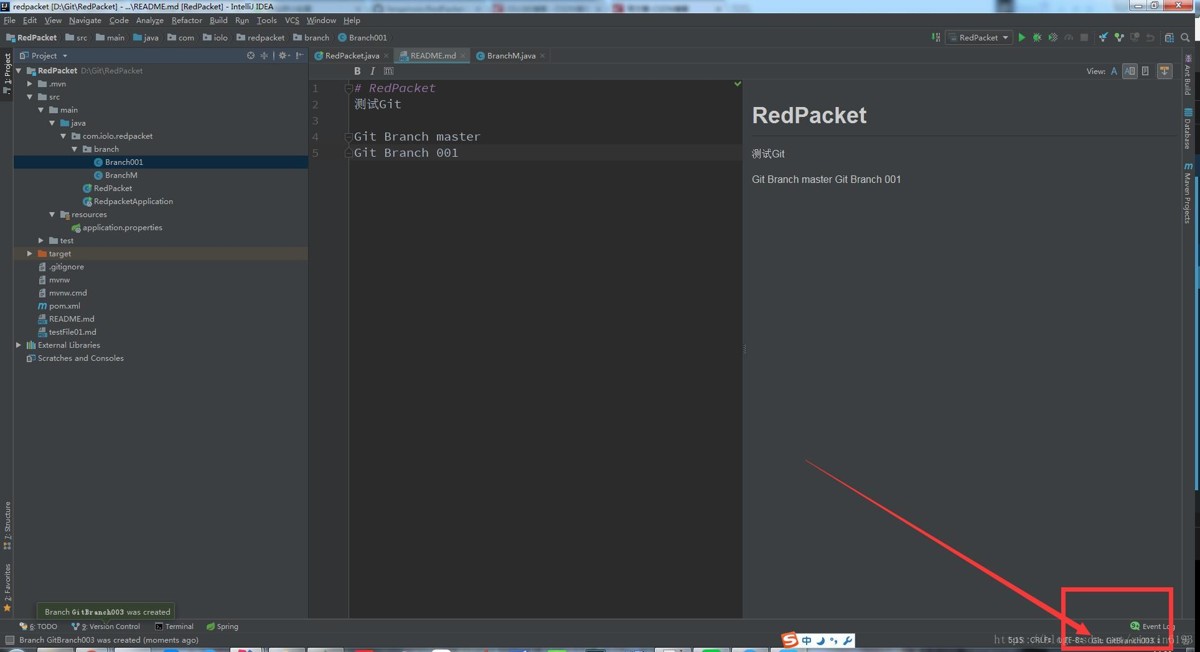Image resolution: width=1200 pixels, height=652 pixels.
Task: Click the Commit changes VCS icon
Action: (1119, 38)
